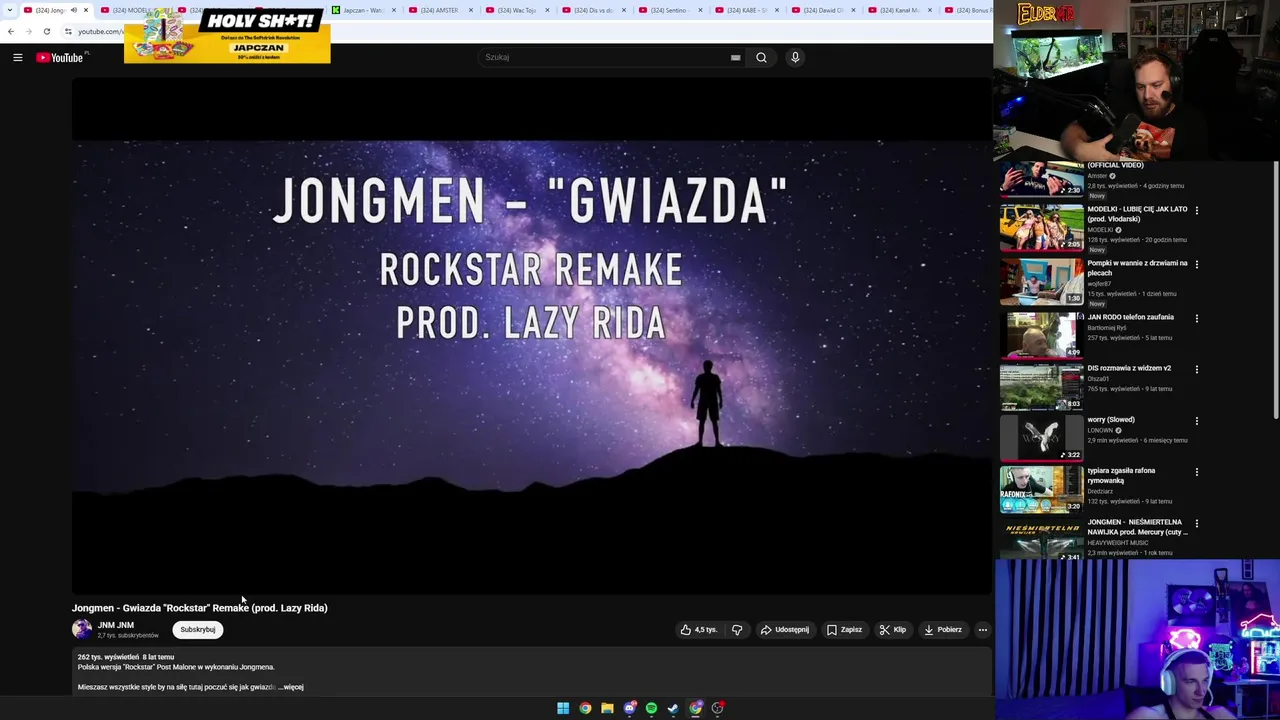This screenshot has height=720, width=1280.
Task: Create a clip with Klip button
Action: click(x=893, y=630)
